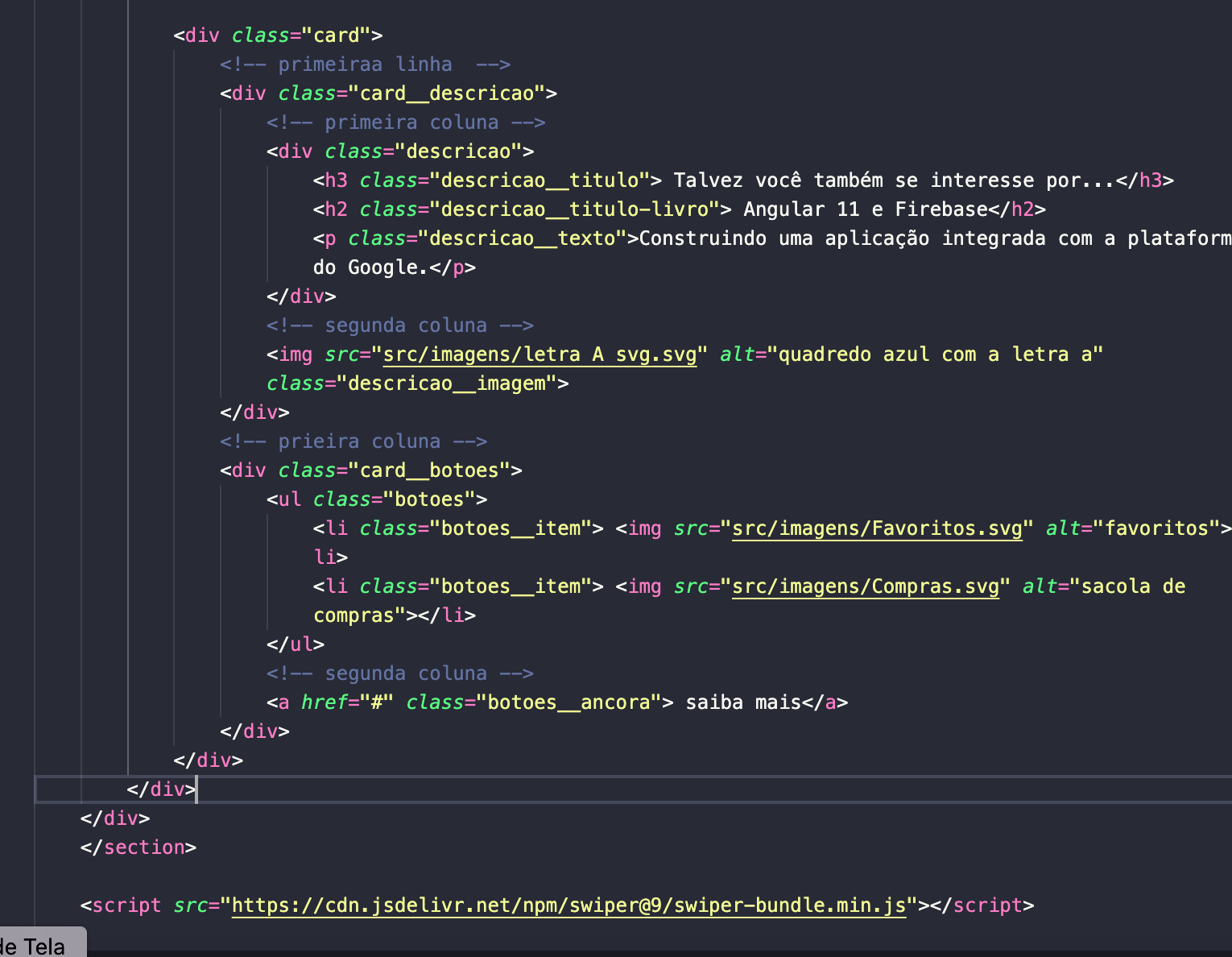Click the closing ul tag
The image size is (1232, 957).
click(x=296, y=644)
